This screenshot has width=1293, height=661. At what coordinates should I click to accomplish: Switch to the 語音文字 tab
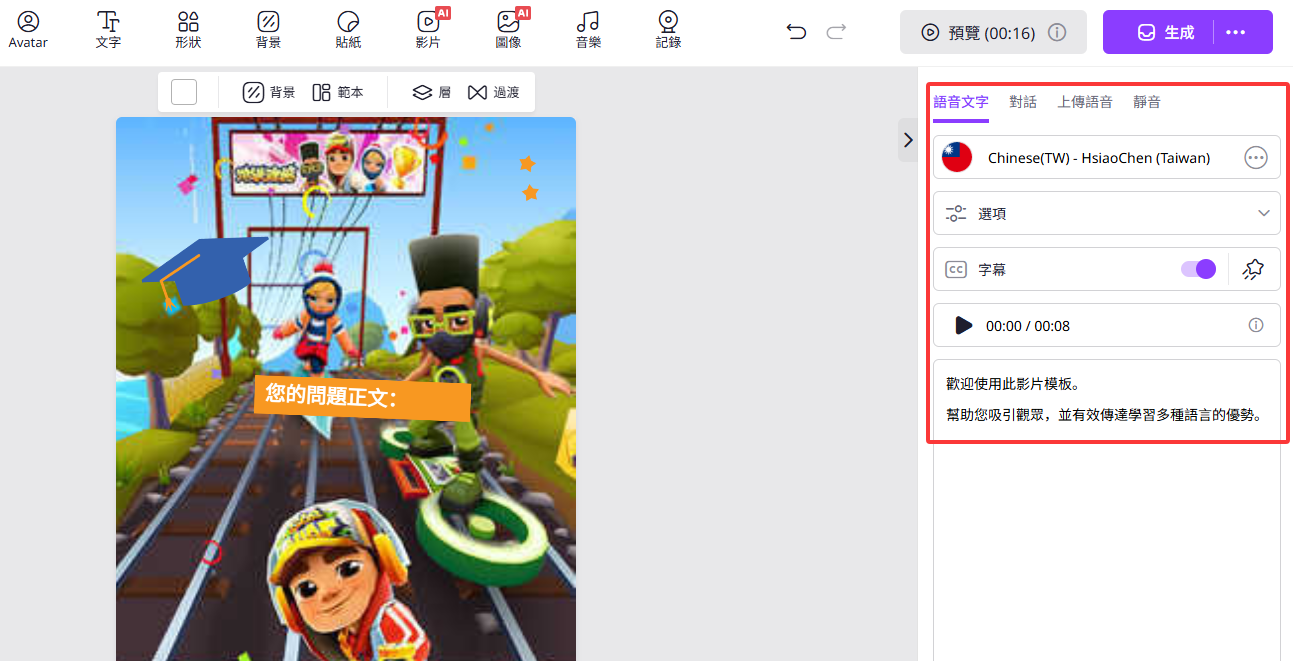[961, 102]
